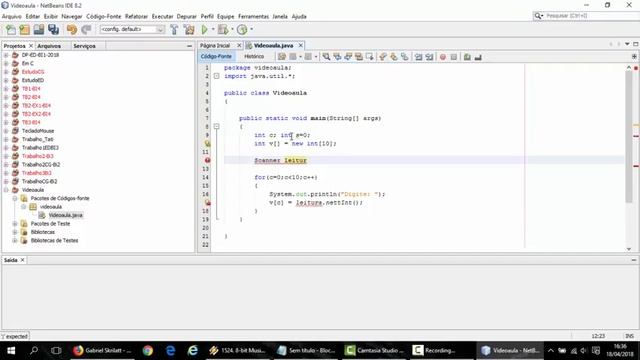Click the Build Project hammer icon
640x360 pixels.
(x=174, y=29)
